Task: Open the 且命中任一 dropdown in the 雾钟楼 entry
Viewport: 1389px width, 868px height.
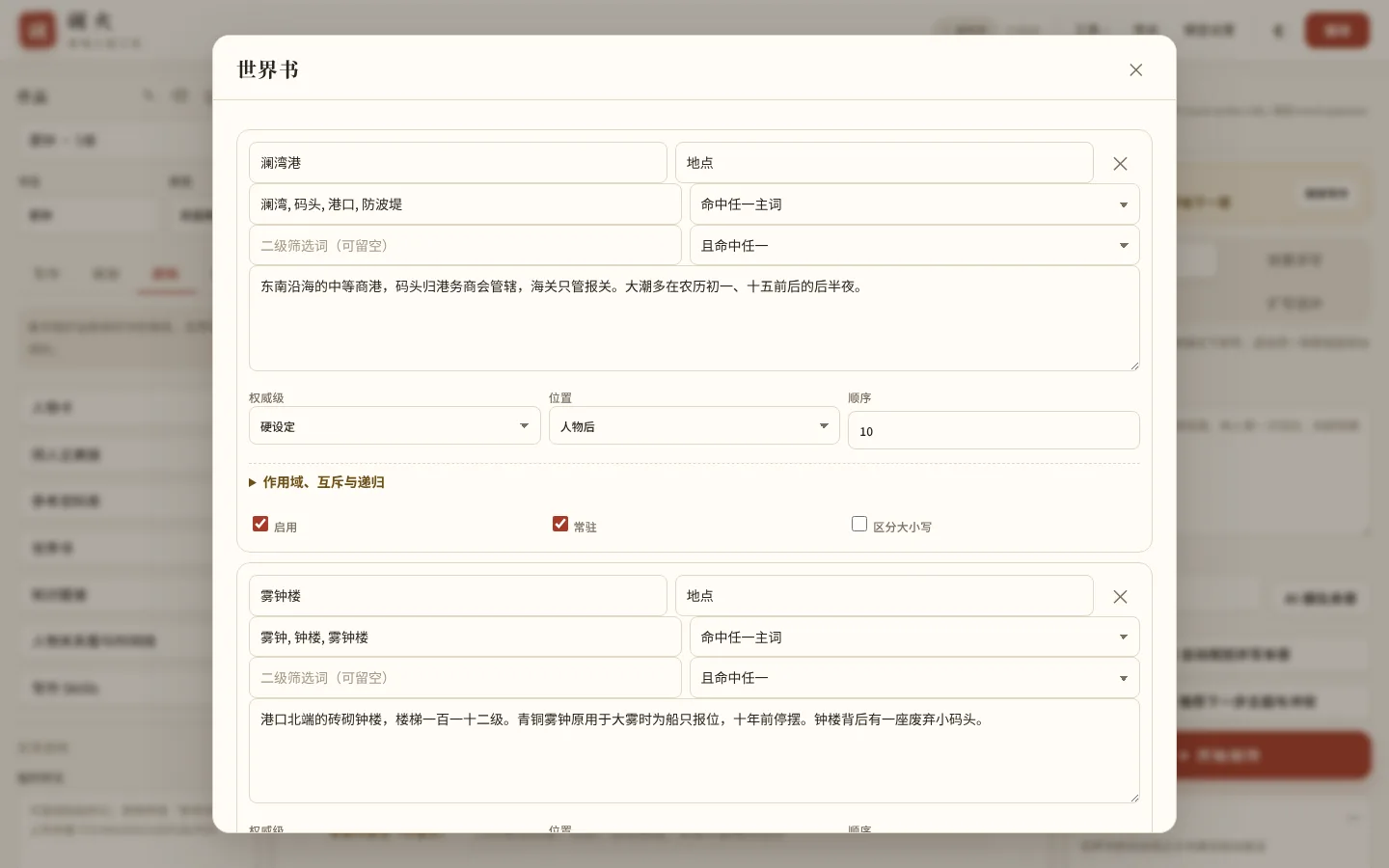Action: (x=914, y=678)
